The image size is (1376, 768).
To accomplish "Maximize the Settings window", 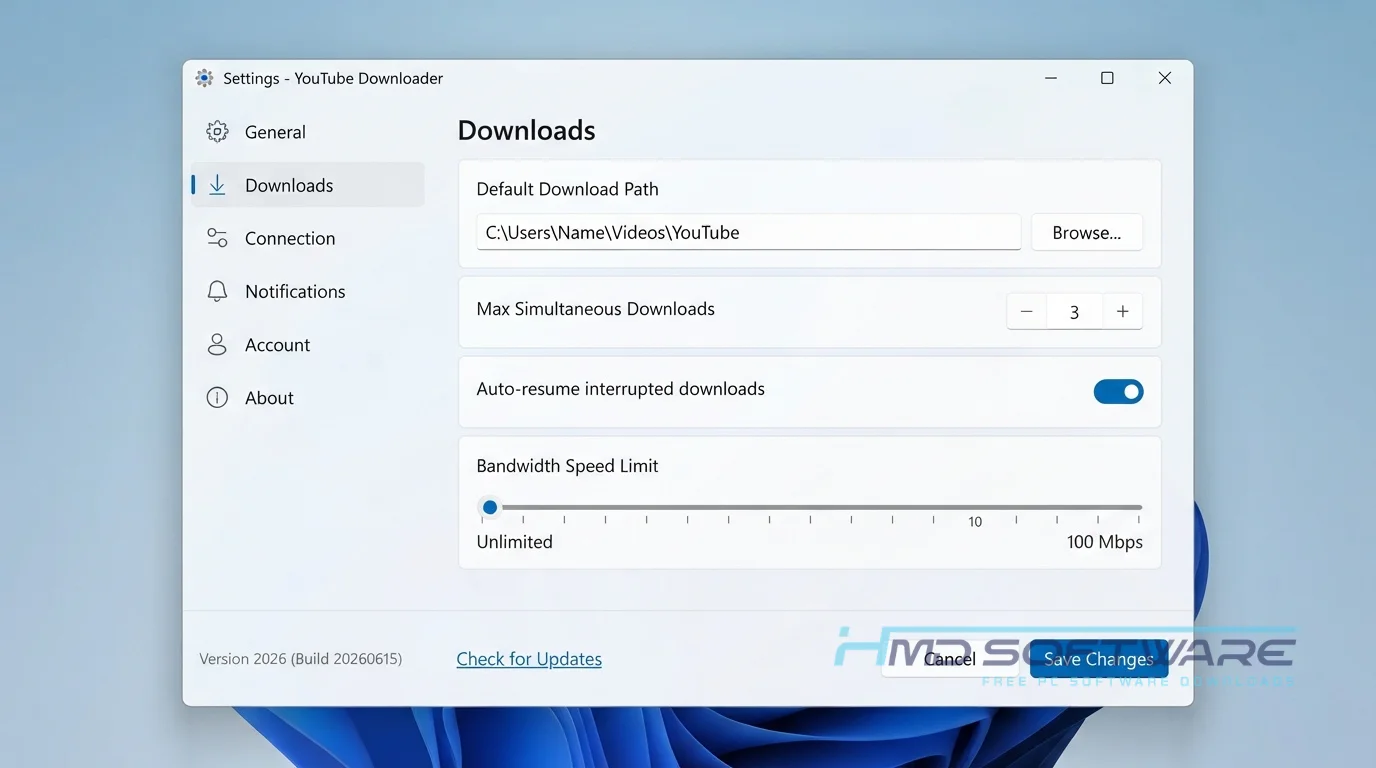I will point(1107,78).
